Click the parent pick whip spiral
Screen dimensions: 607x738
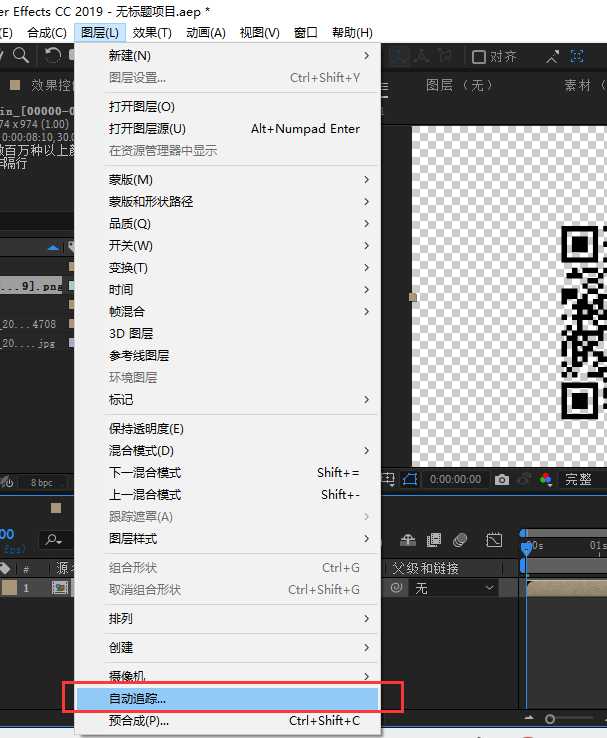pos(396,587)
